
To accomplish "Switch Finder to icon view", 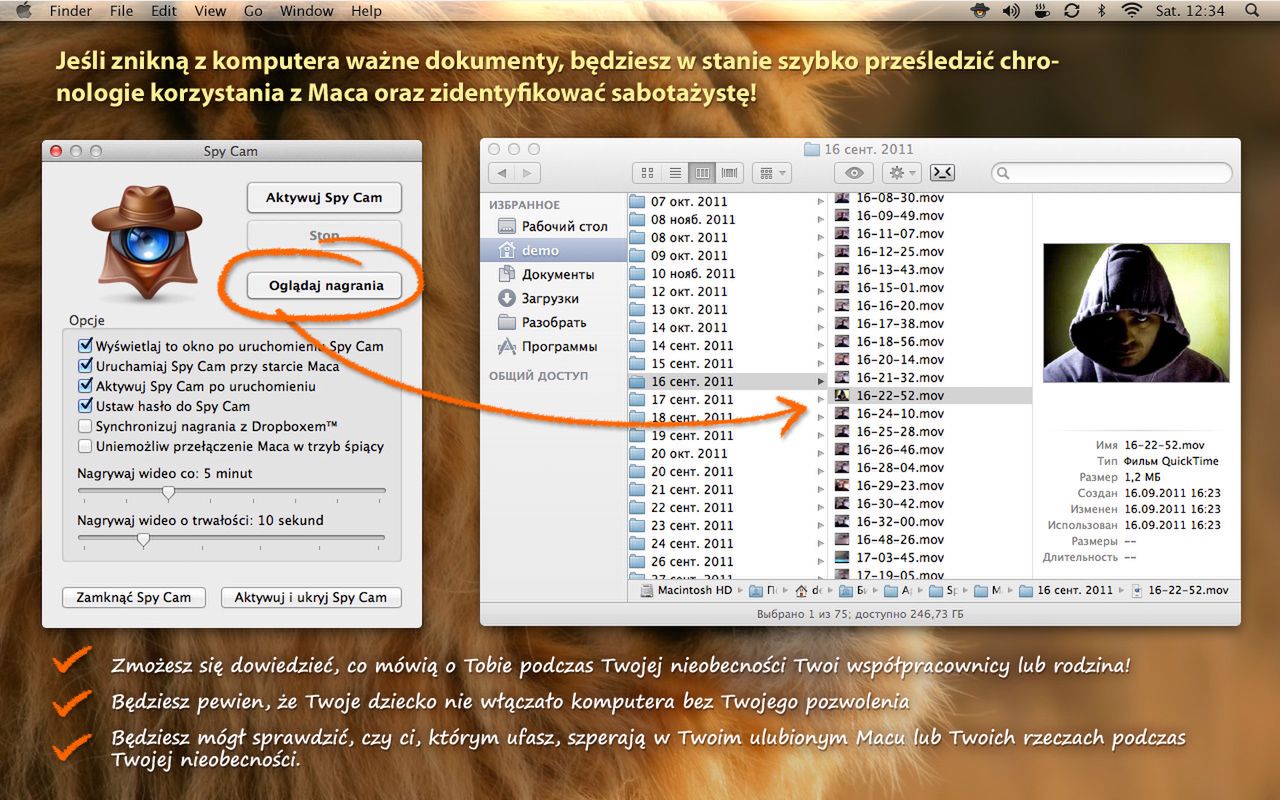I will [x=647, y=173].
